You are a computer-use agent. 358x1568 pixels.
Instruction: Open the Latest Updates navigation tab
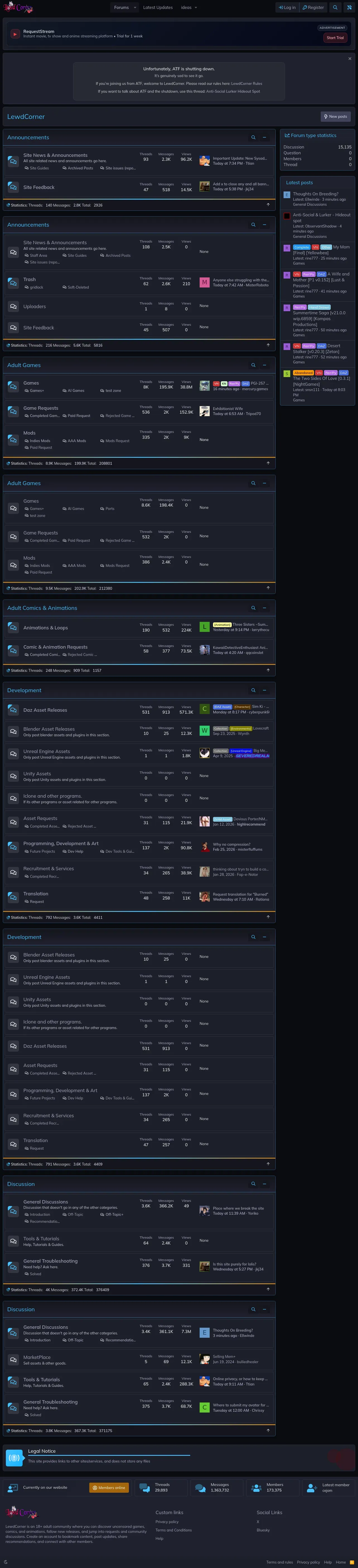click(x=158, y=7)
